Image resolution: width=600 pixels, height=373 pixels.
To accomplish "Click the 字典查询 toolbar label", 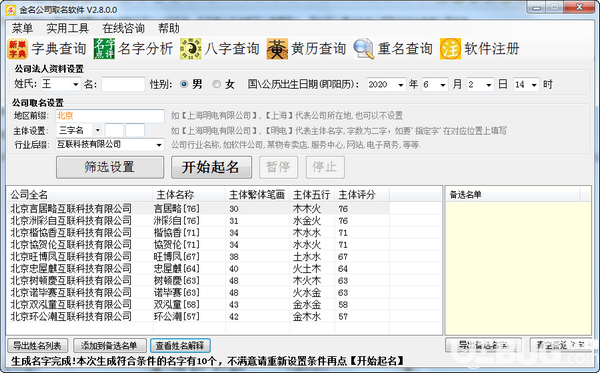I will 59,49.
